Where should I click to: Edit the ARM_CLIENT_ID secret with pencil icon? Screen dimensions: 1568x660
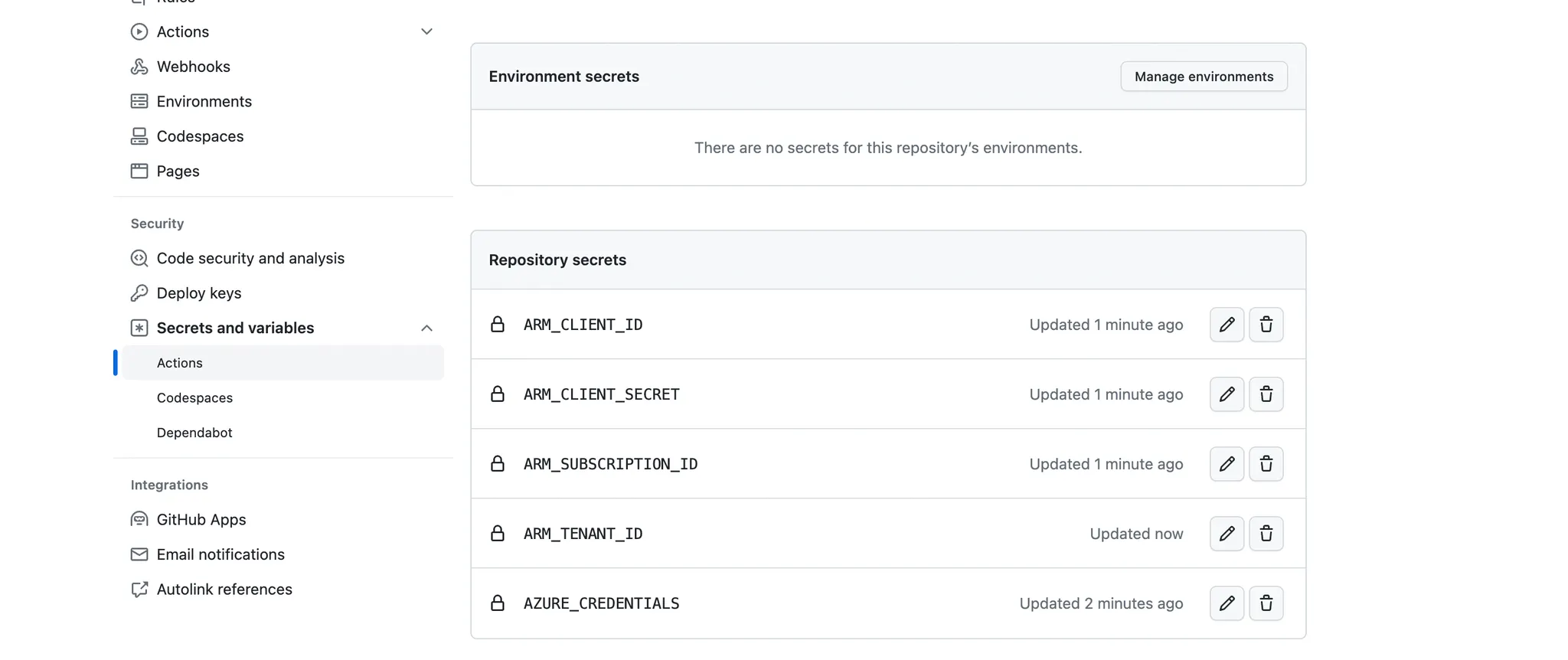[x=1227, y=325]
